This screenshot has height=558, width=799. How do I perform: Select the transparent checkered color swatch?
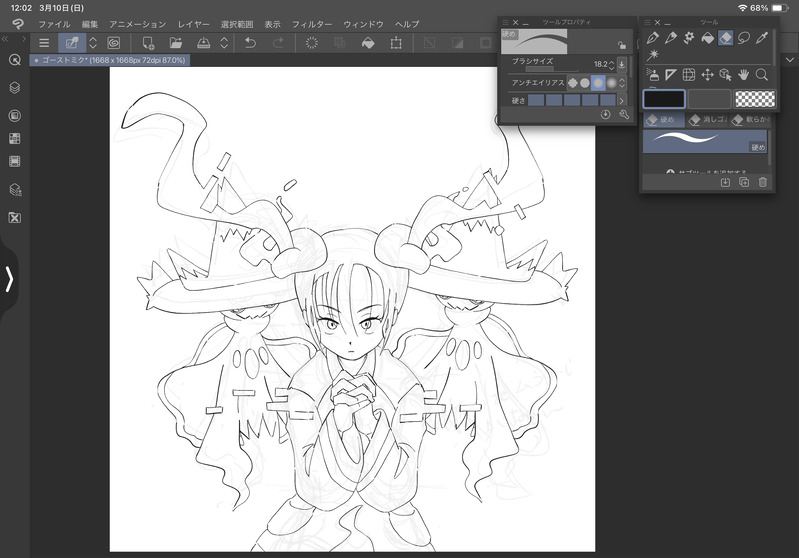[x=755, y=99]
